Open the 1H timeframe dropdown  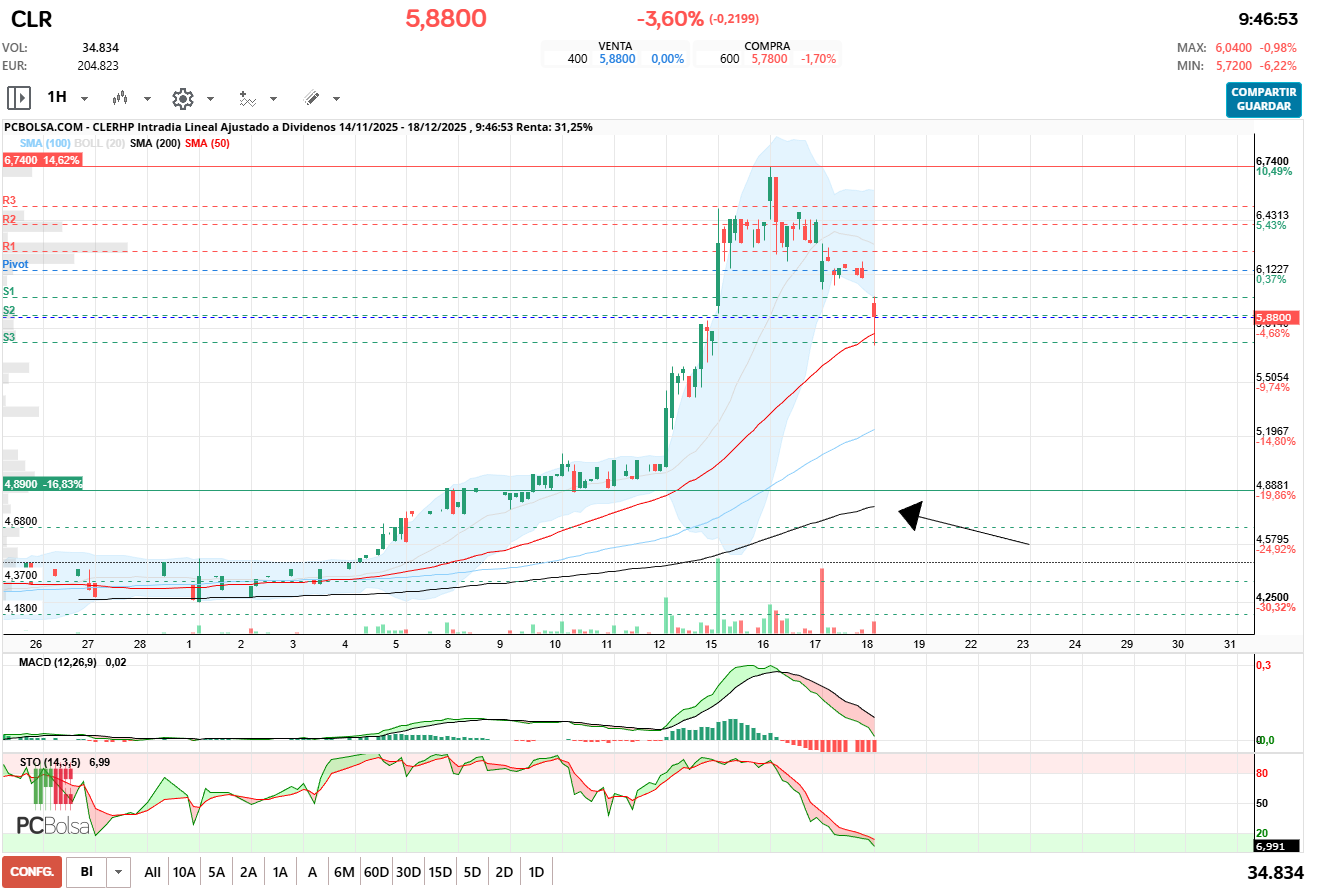click(x=85, y=98)
